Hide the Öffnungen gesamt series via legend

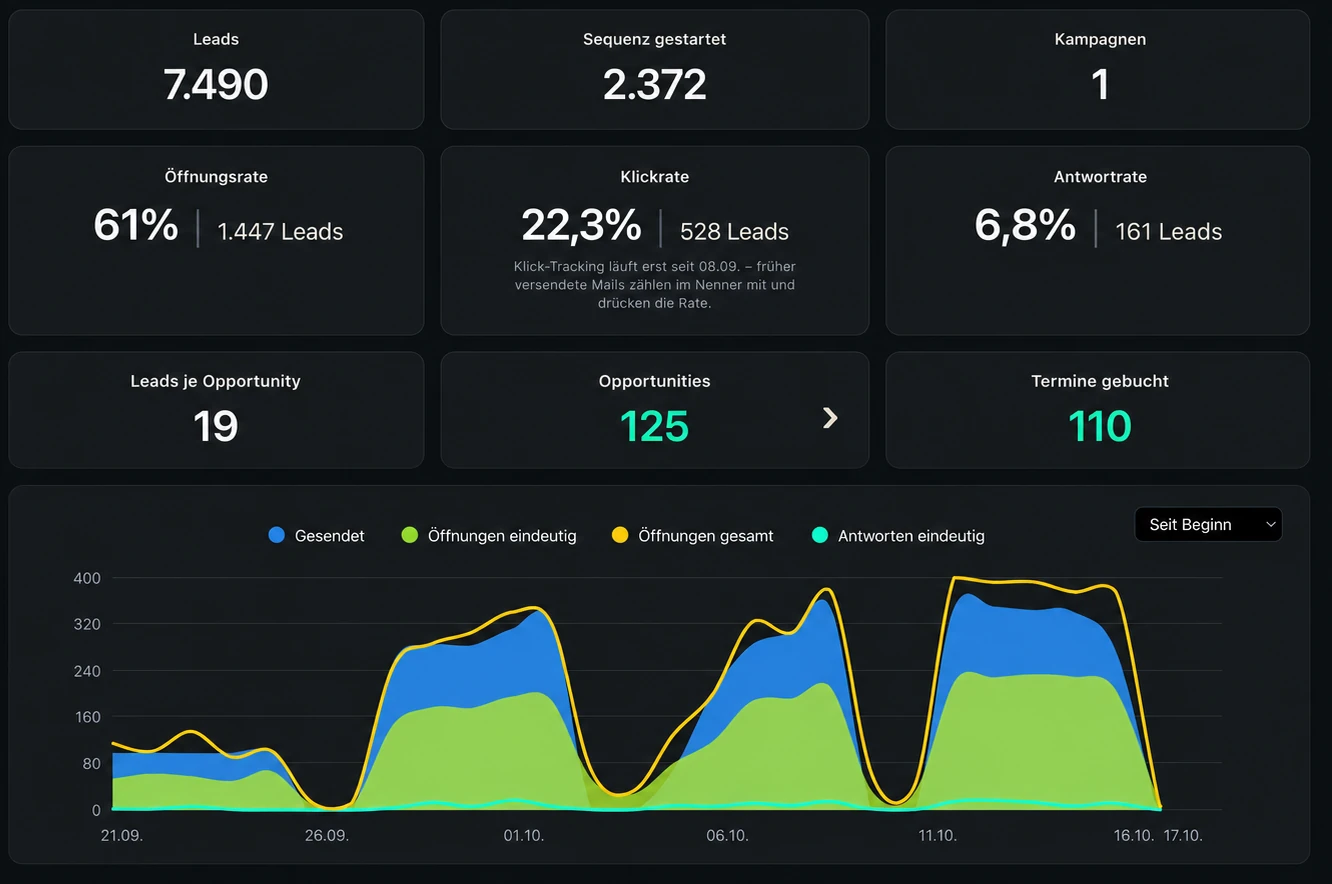(692, 536)
